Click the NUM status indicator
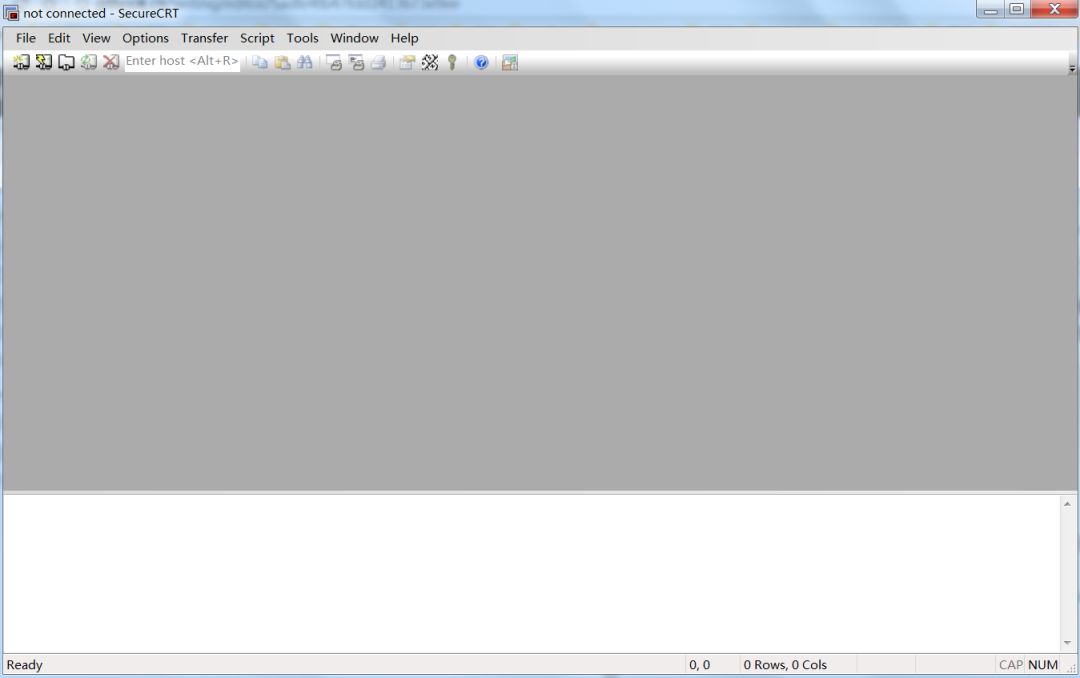 1042,665
